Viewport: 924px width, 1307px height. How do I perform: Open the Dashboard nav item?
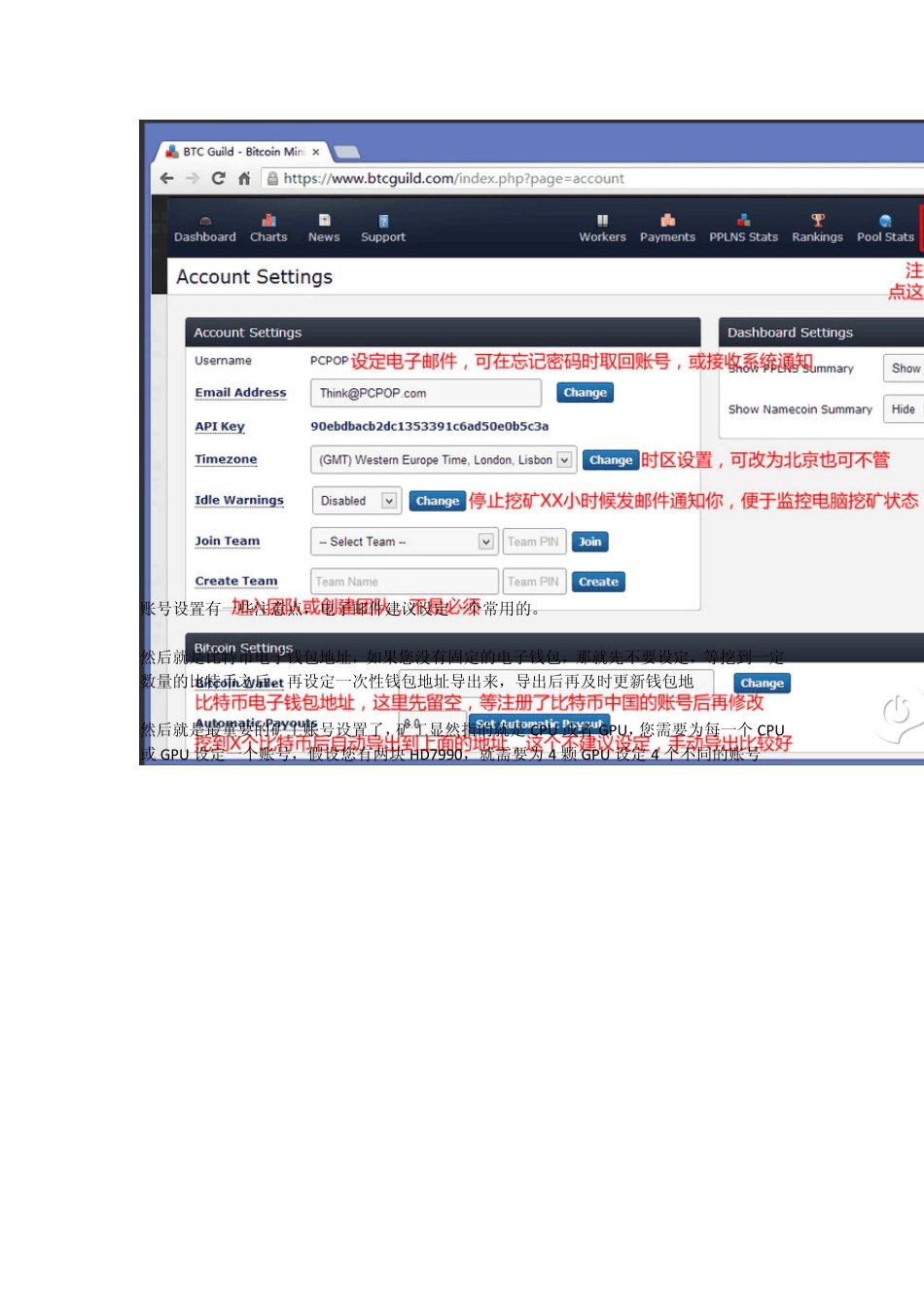pyautogui.click(x=205, y=230)
